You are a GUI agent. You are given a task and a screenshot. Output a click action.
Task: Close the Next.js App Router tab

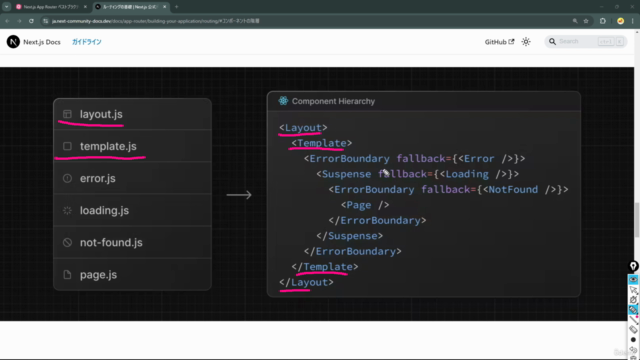[85, 7]
